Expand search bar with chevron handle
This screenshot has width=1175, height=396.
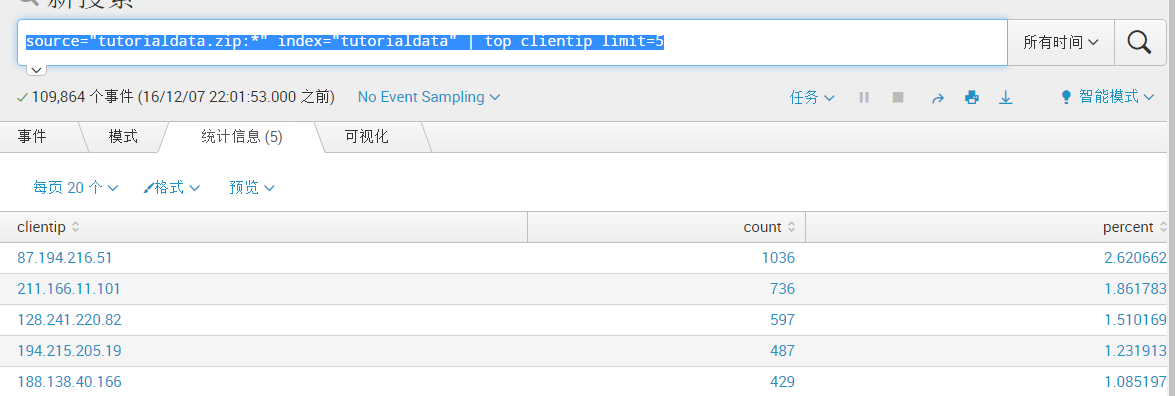(x=37, y=70)
